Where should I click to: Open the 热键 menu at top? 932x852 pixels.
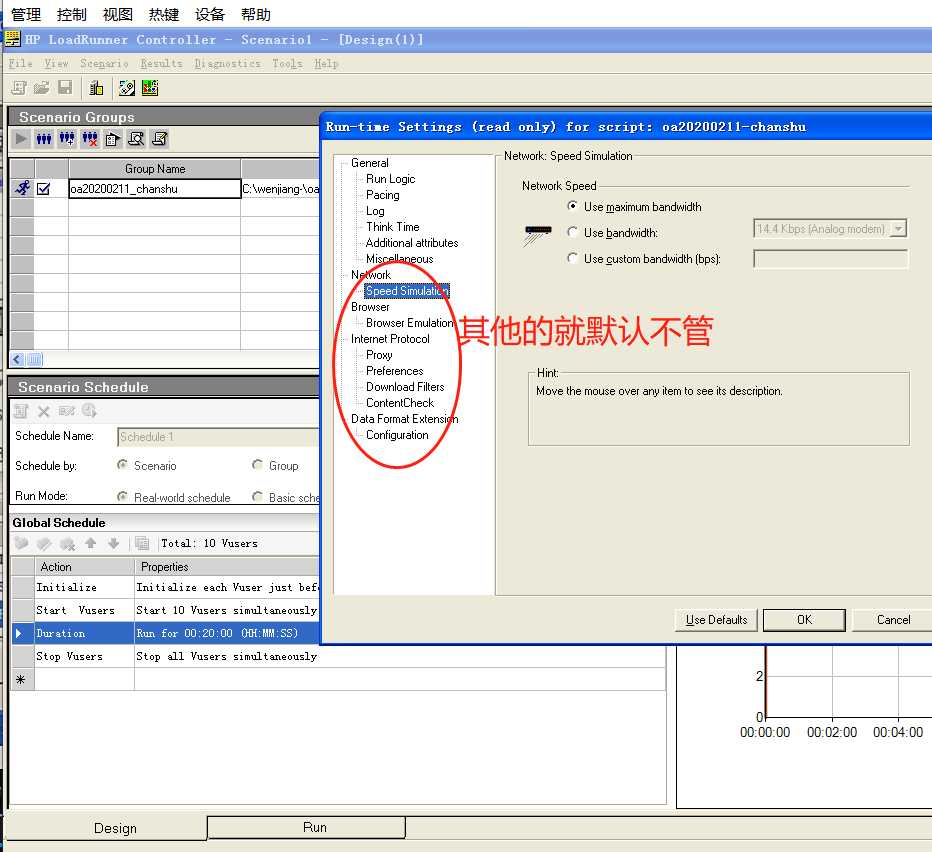tap(164, 14)
